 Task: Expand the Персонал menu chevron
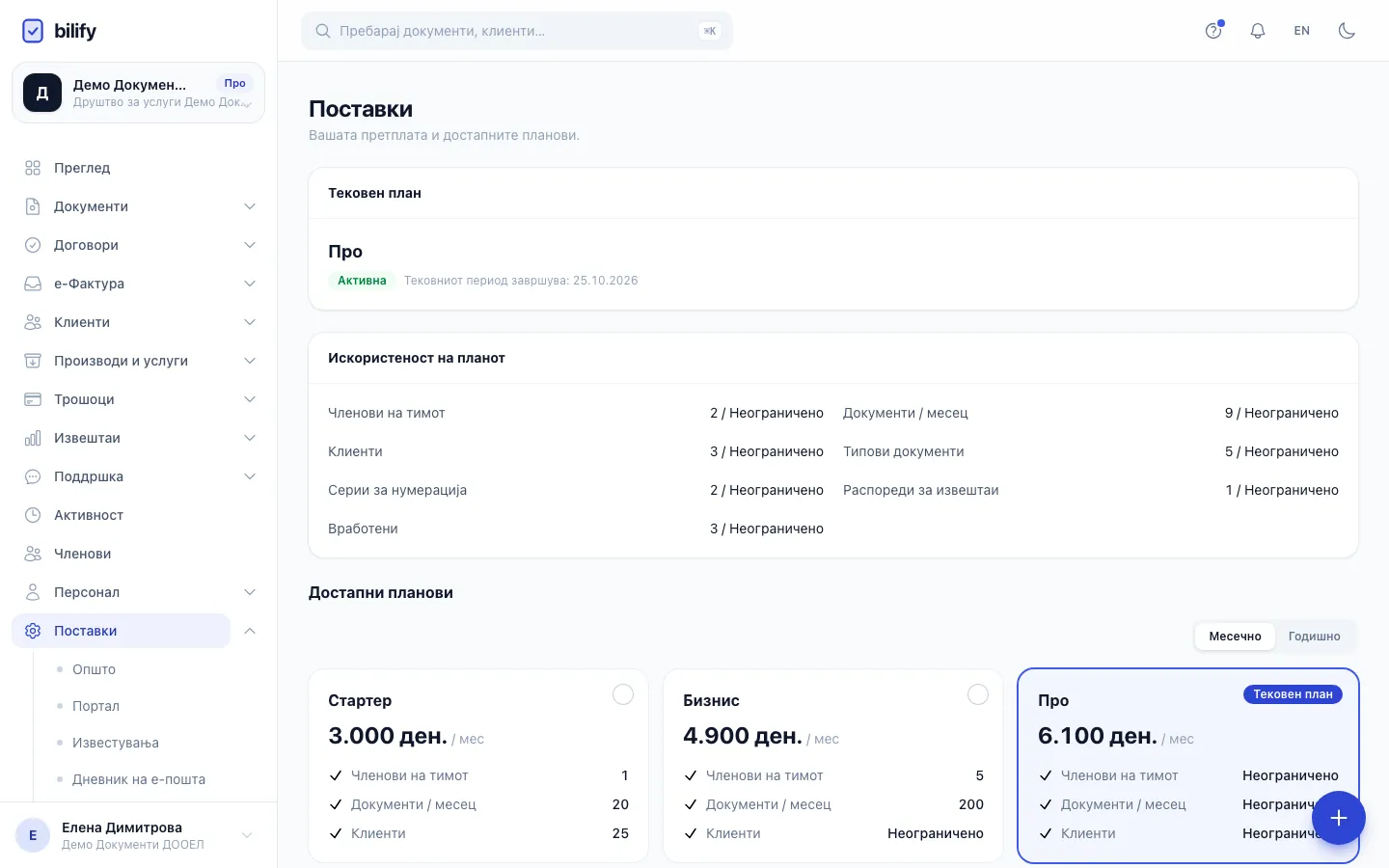(x=250, y=592)
